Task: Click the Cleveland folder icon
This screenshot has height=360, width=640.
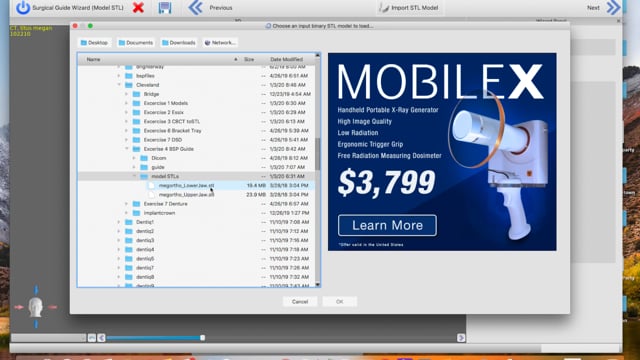Action: click(x=129, y=85)
